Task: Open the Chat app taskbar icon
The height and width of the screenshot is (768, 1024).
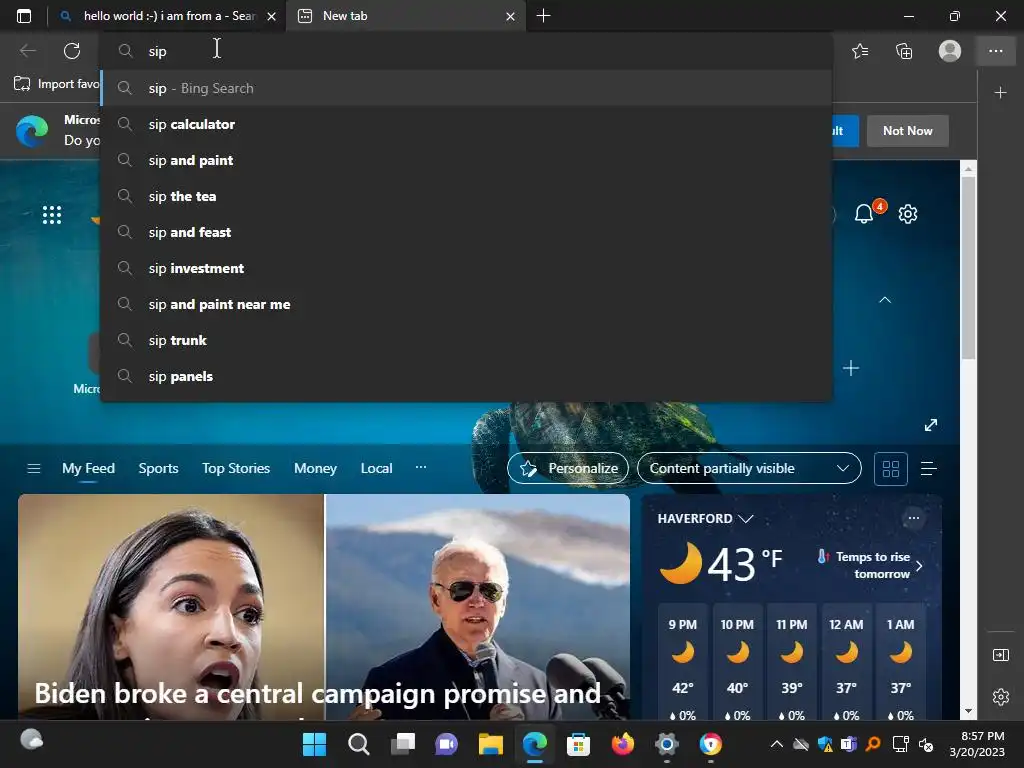Action: pyautogui.click(x=447, y=744)
